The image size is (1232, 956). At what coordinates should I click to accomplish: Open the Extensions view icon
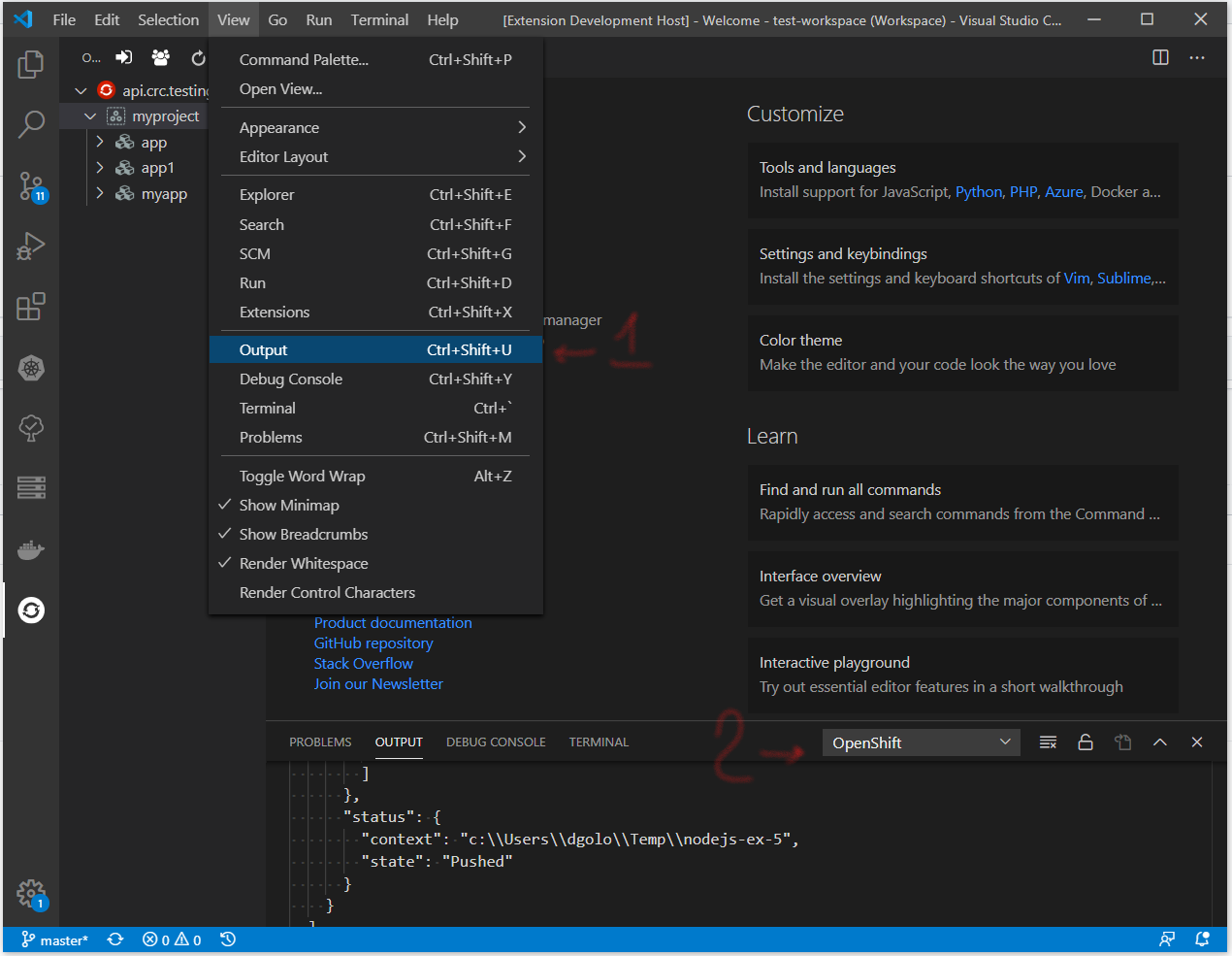pos(30,306)
